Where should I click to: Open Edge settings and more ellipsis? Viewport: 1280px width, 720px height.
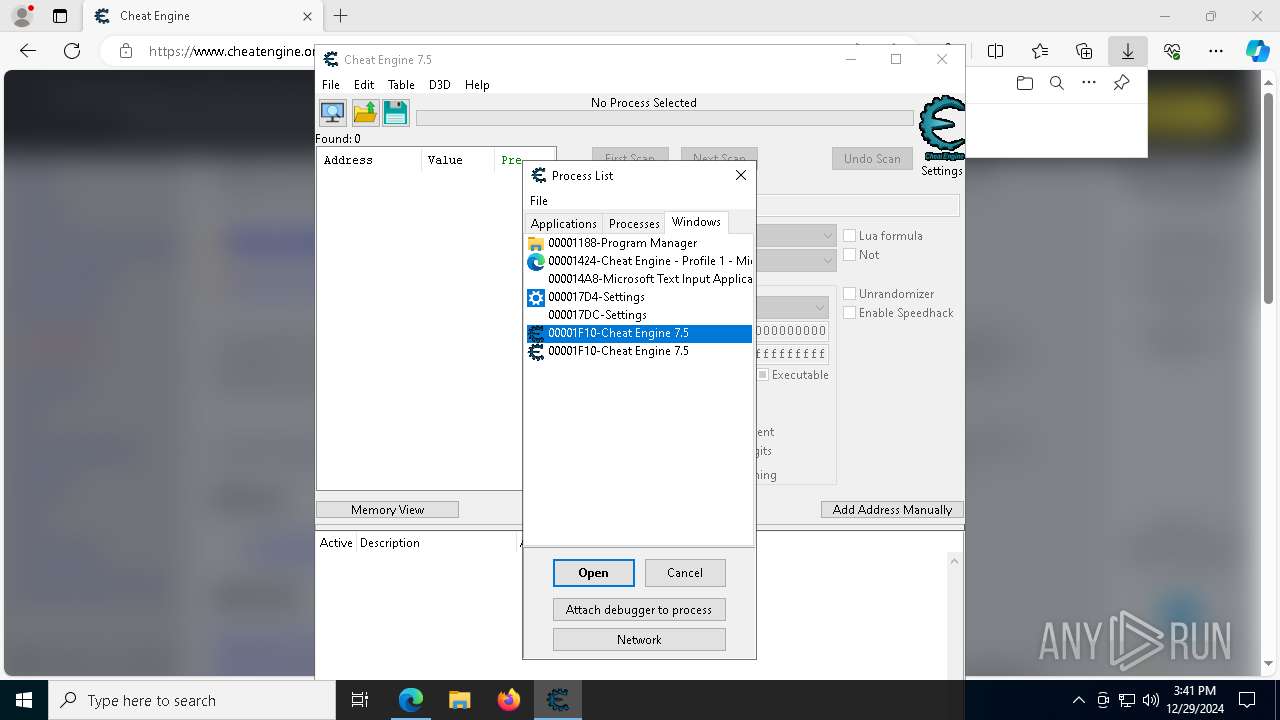1216,51
